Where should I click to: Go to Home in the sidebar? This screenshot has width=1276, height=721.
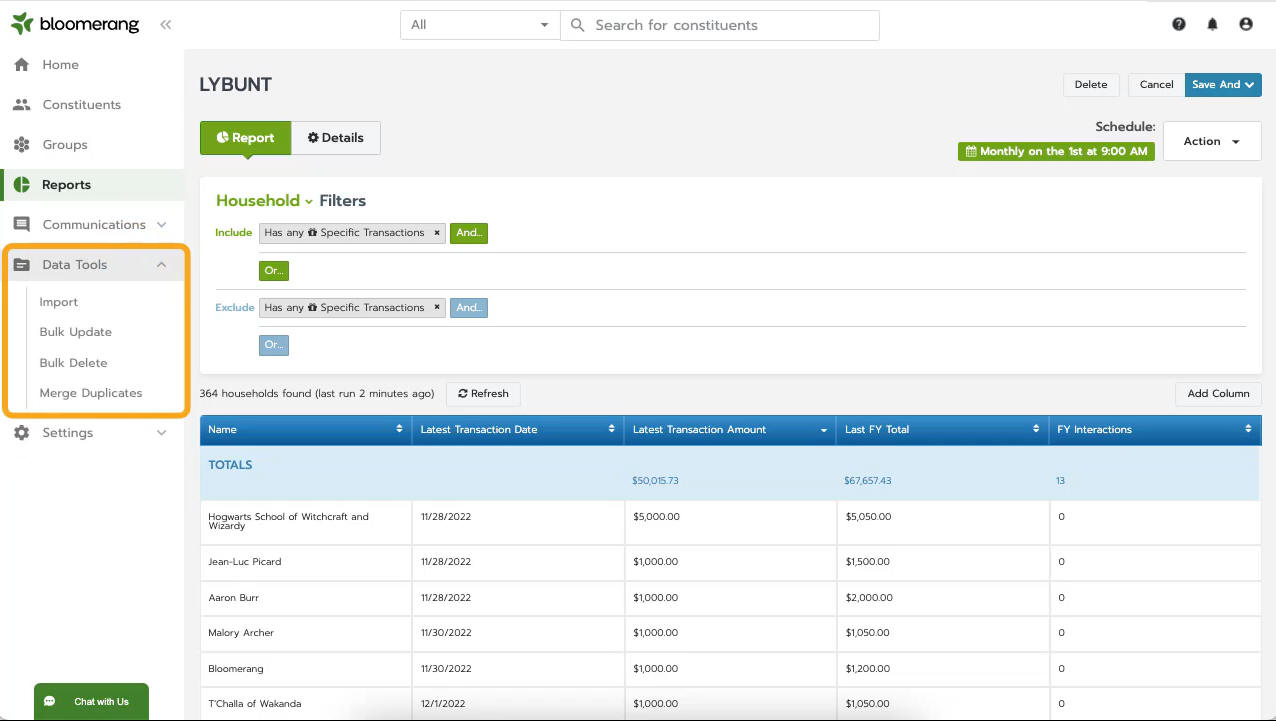tap(60, 65)
